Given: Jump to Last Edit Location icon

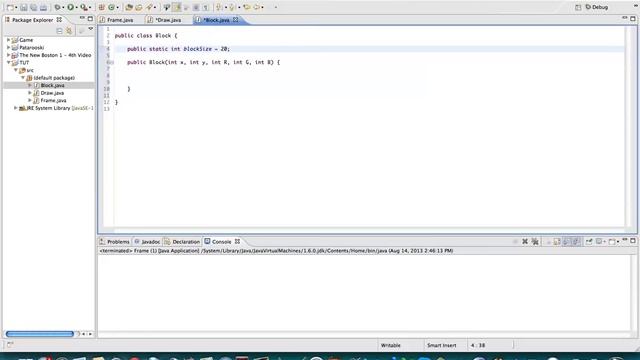Looking at the screenshot, I should point(247,7).
